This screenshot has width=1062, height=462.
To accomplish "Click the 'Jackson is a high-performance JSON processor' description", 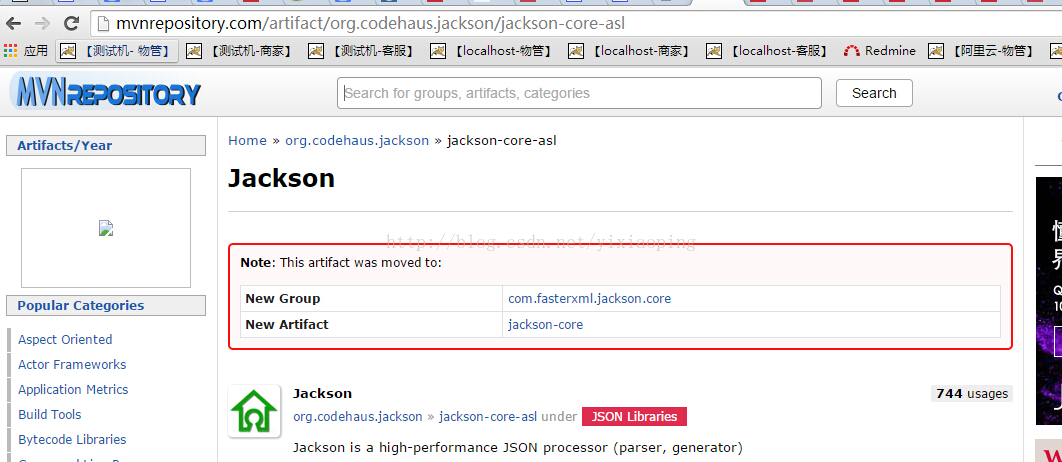I will click(518, 448).
